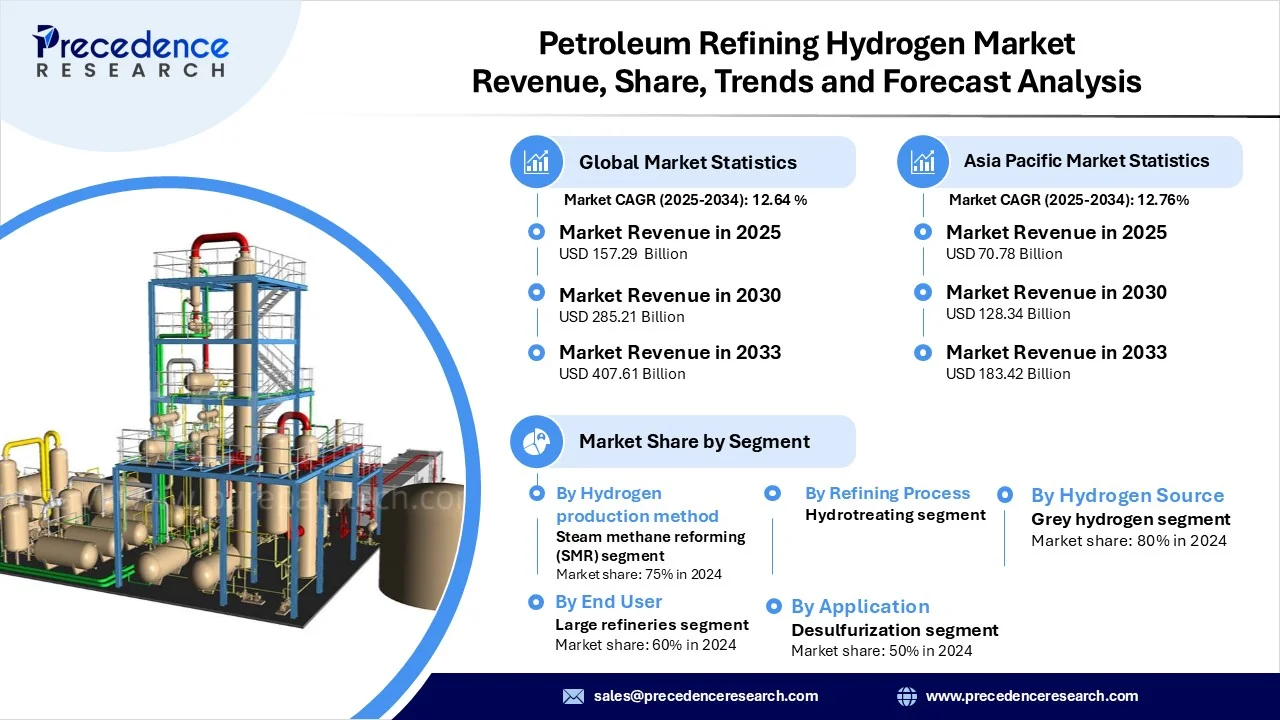Open sales@precedenceresearch.com email link
Viewport: 1280px width, 720px height.
705,696
